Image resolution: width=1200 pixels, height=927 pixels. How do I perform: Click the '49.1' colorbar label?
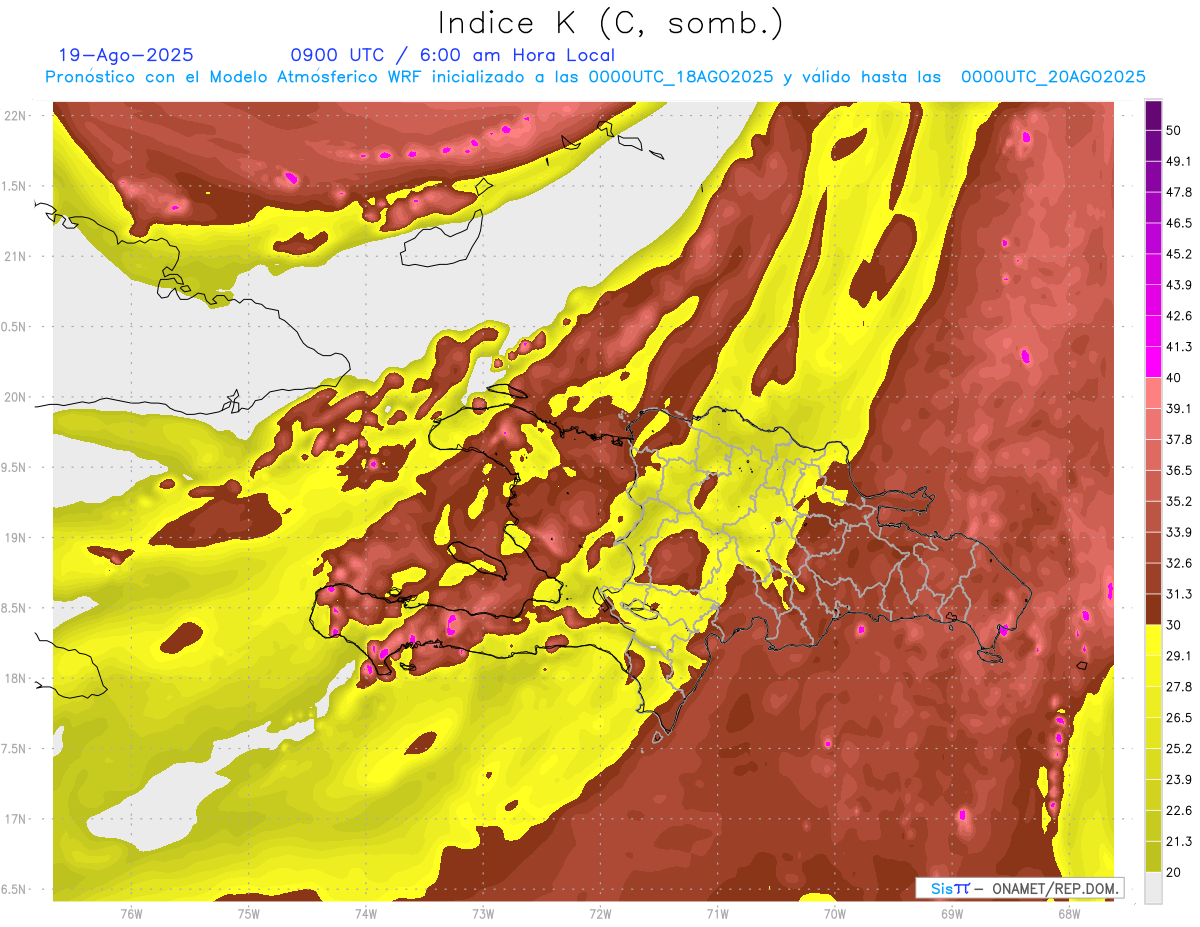[x=1178, y=161]
